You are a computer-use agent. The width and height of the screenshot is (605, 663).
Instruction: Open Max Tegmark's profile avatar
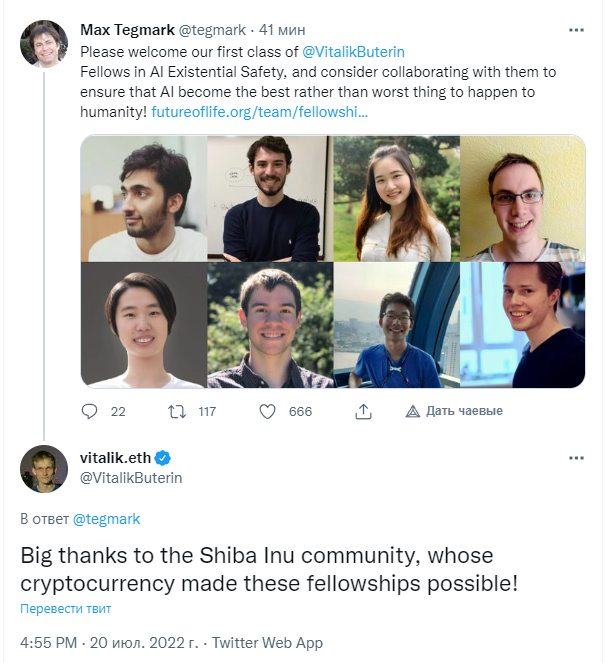coord(44,44)
